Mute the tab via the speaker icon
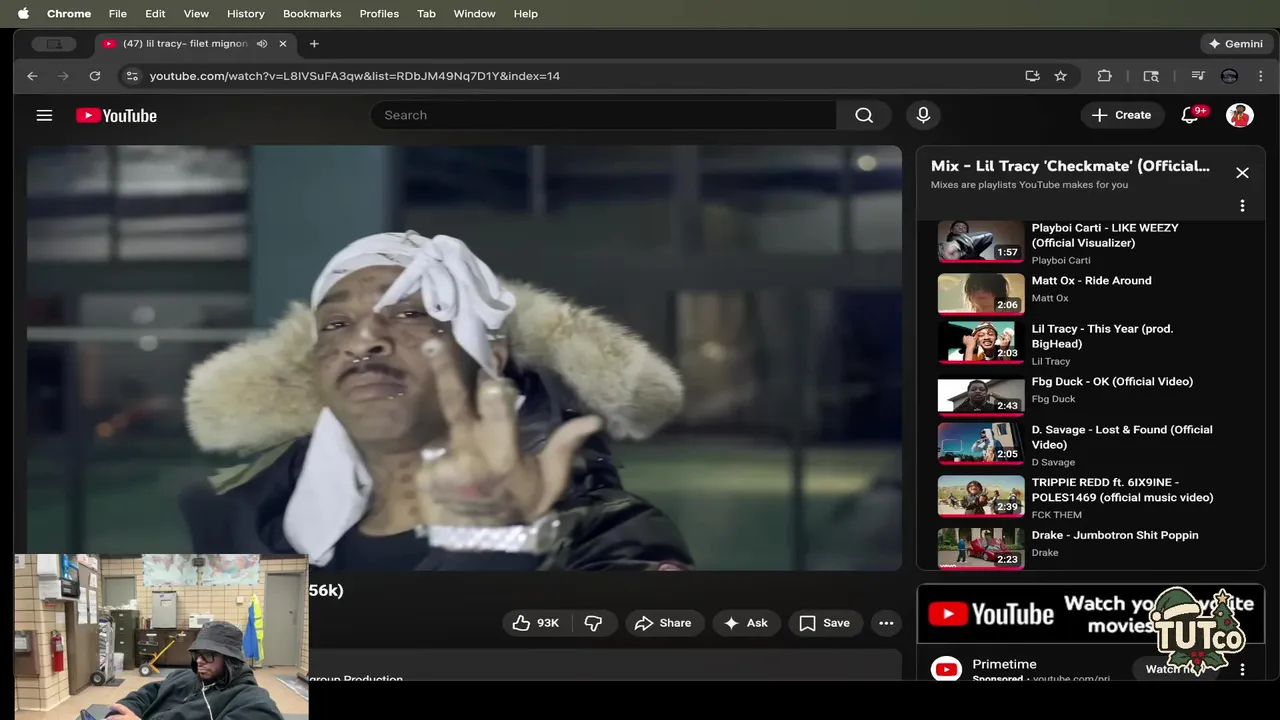The width and height of the screenshot is (1280, 720). (262, 44)
